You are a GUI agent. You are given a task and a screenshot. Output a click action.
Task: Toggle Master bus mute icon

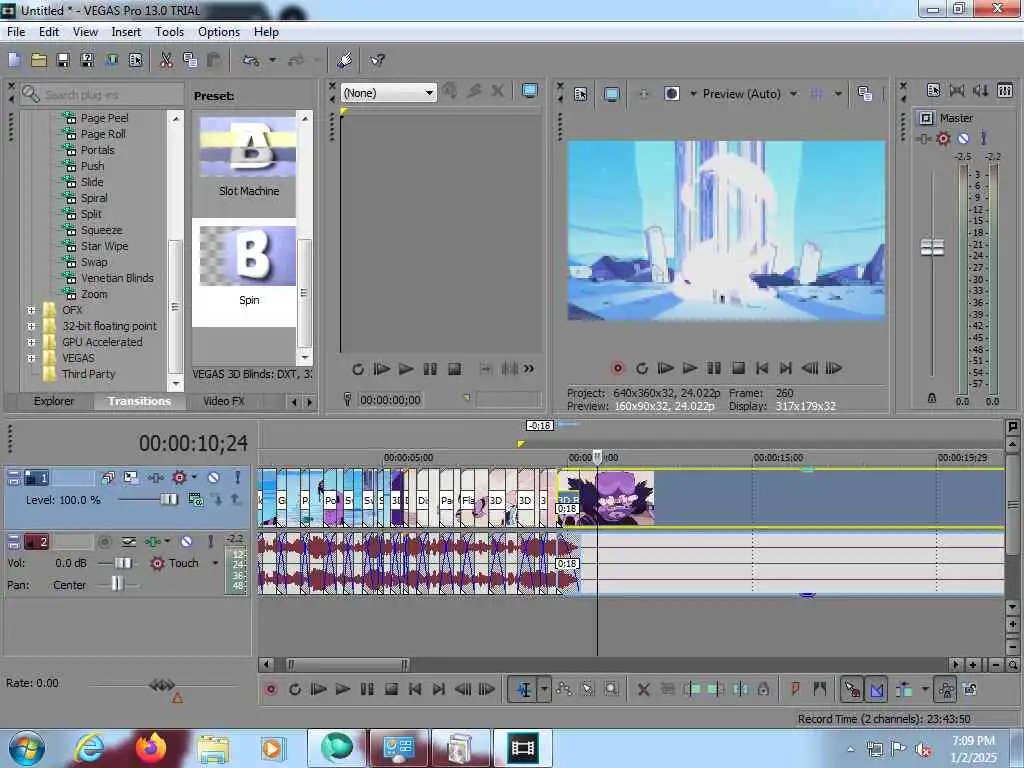tap(963, 138)
